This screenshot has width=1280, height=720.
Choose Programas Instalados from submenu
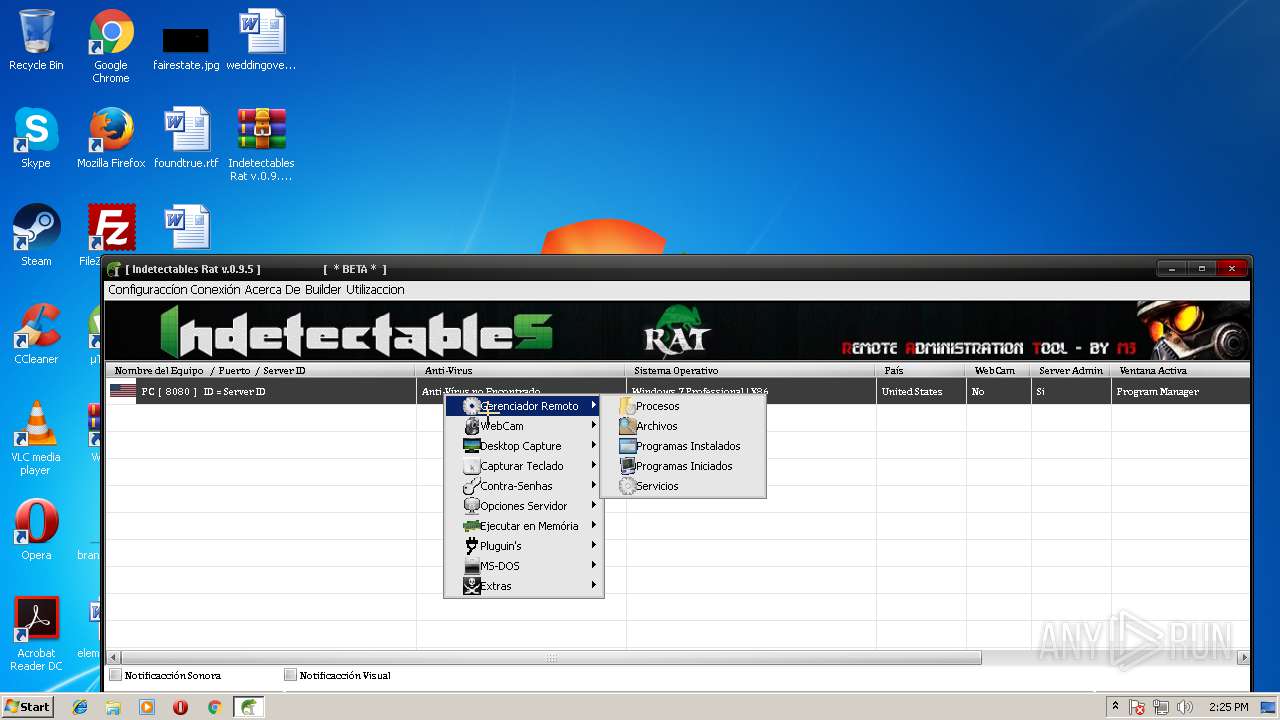tap(683, 446)
